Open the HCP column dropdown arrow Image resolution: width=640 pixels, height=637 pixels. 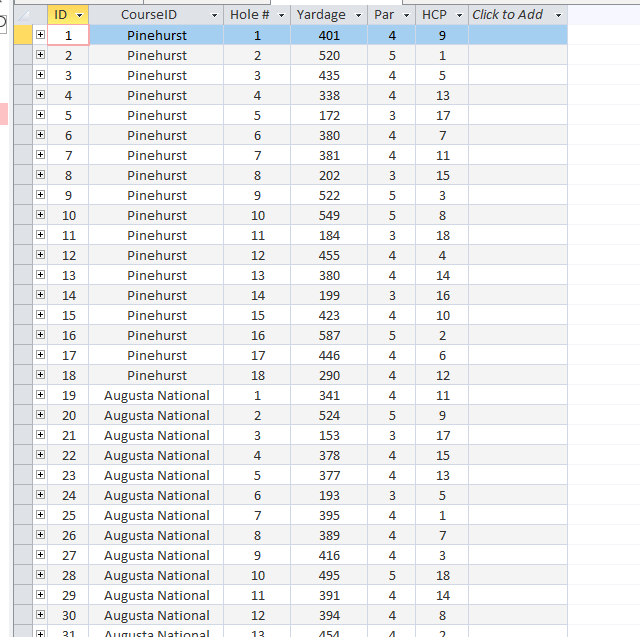coord(459,16)
